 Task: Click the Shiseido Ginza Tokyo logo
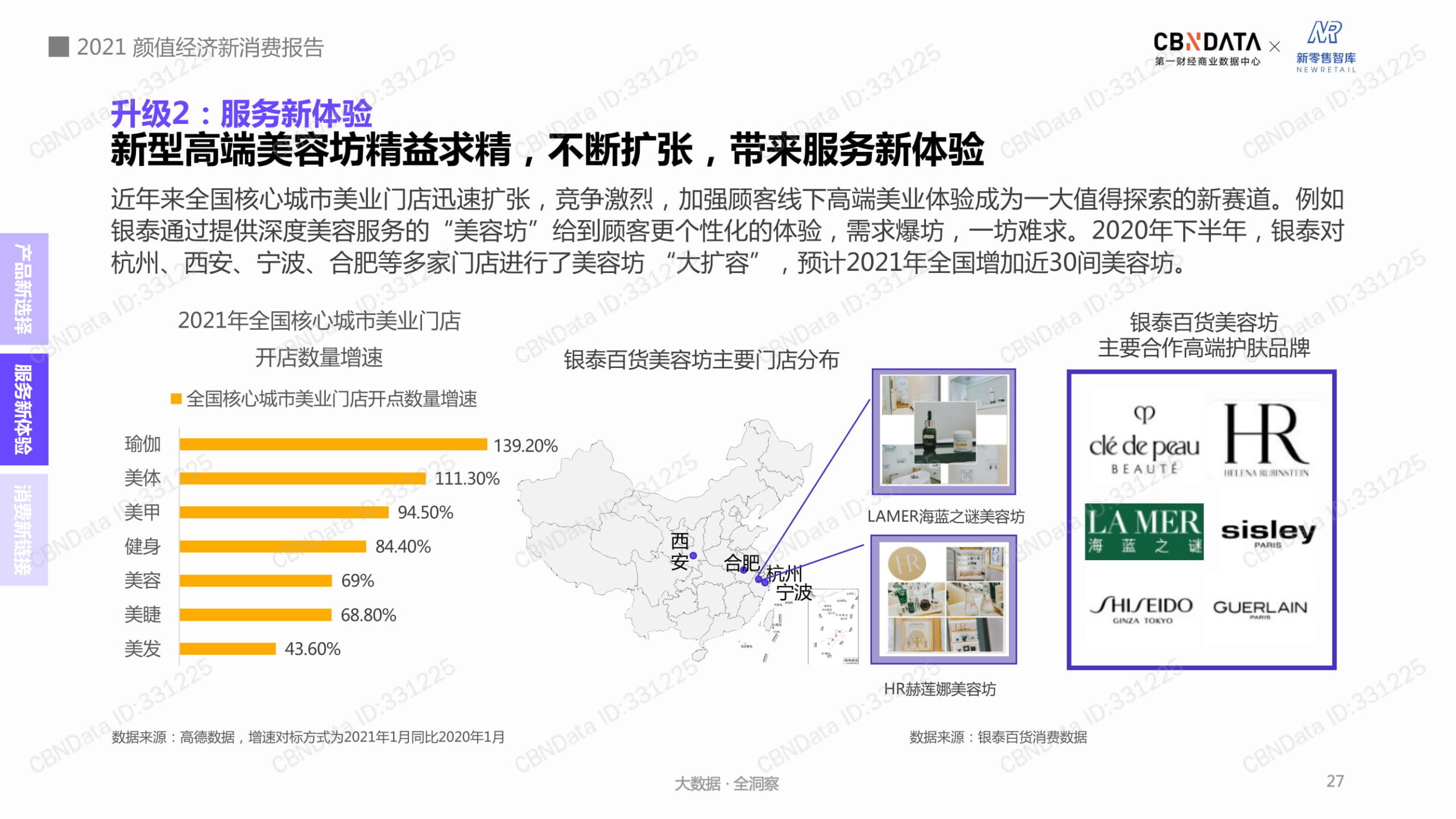click(x=1142, y=610)
